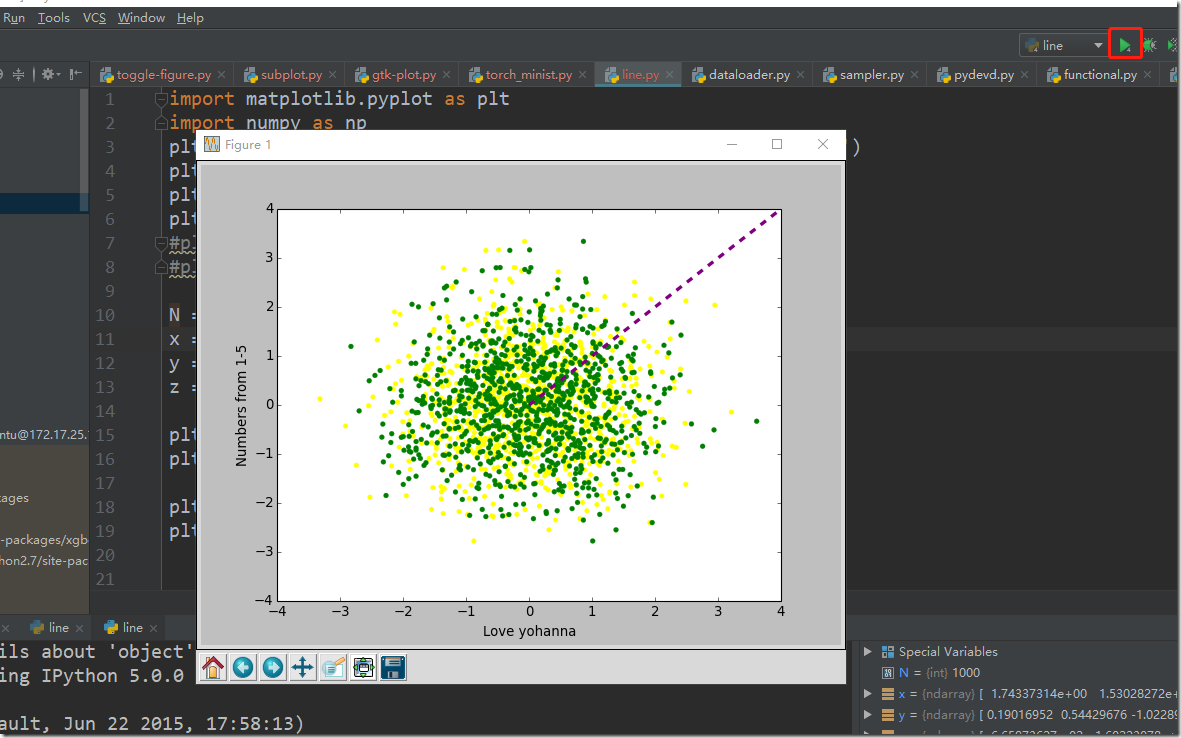This screenshot has height=738, width=1181.
Task: Reset the plot with the Home icon
Action: pyautogui.click(x=213, y=667)
